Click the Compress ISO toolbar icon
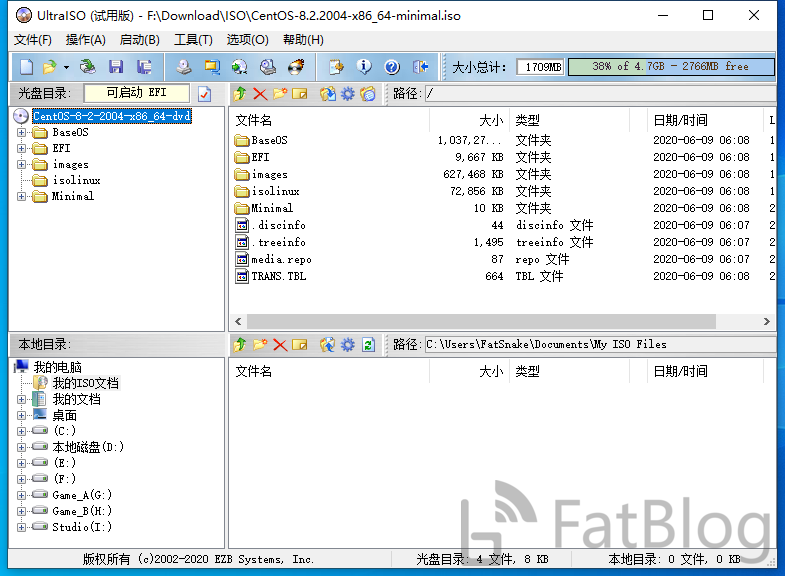785x576 pixels. tap(268, 67)
